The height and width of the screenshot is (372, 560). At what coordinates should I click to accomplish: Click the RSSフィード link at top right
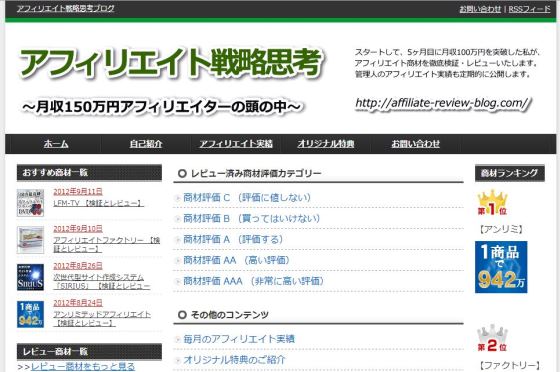[x=529, y=9]
